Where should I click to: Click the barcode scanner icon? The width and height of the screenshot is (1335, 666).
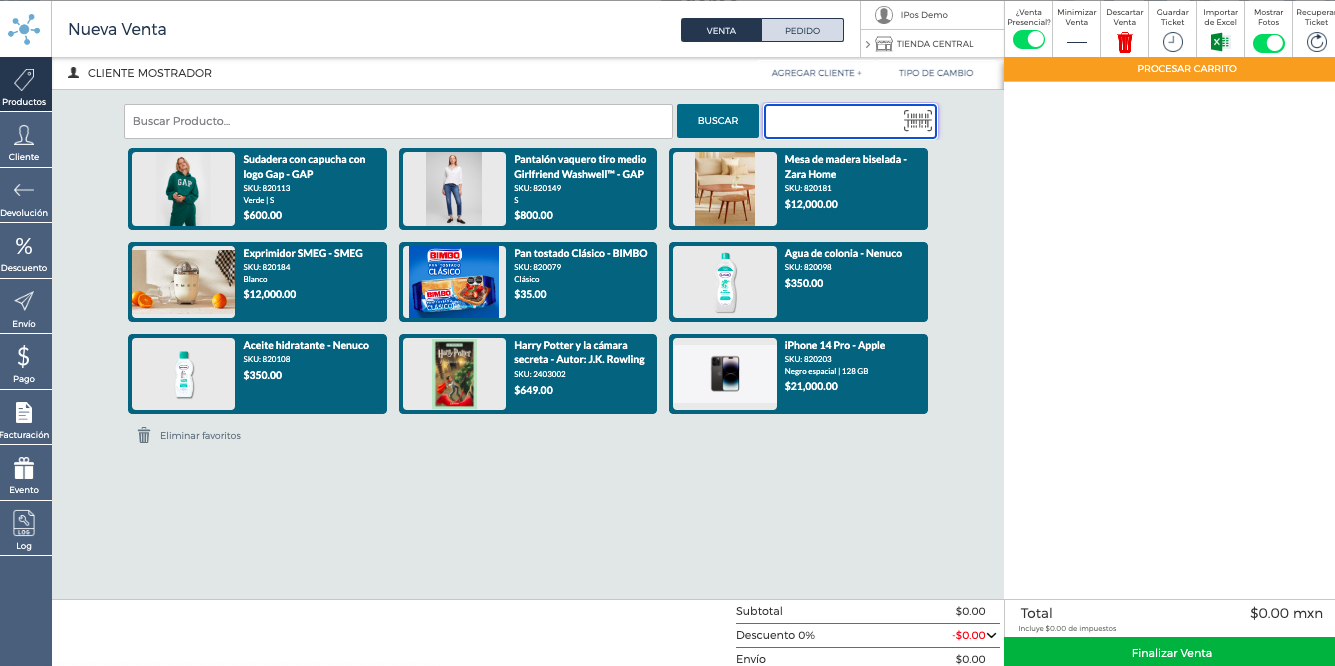(918, 121)
